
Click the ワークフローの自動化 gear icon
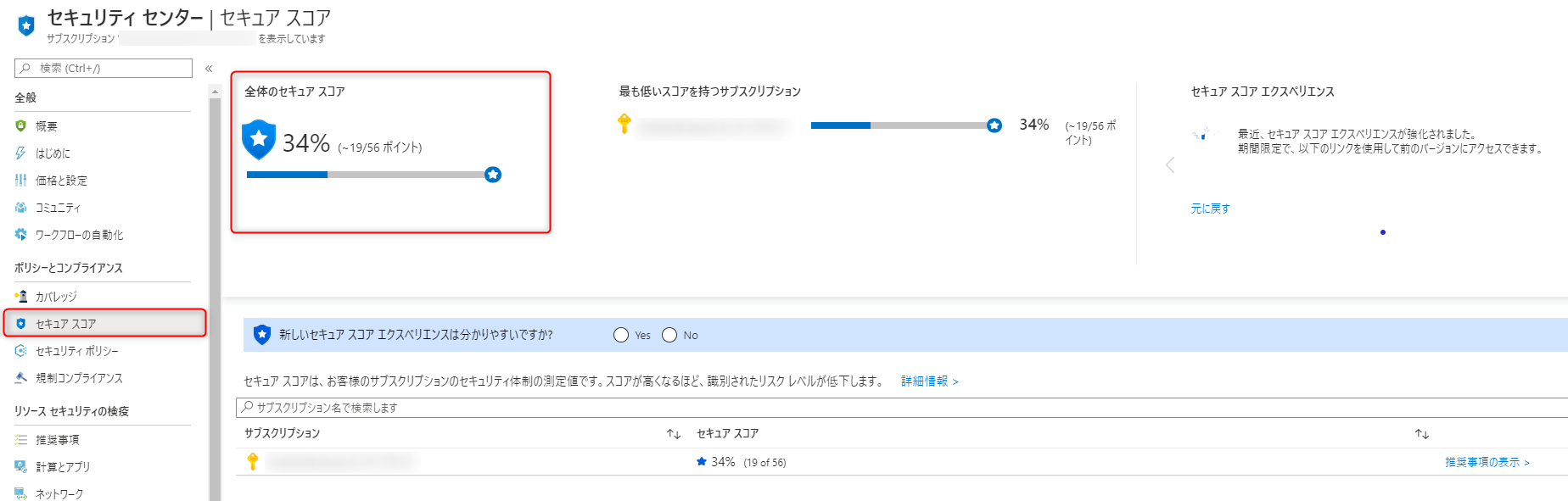point(21,234)
